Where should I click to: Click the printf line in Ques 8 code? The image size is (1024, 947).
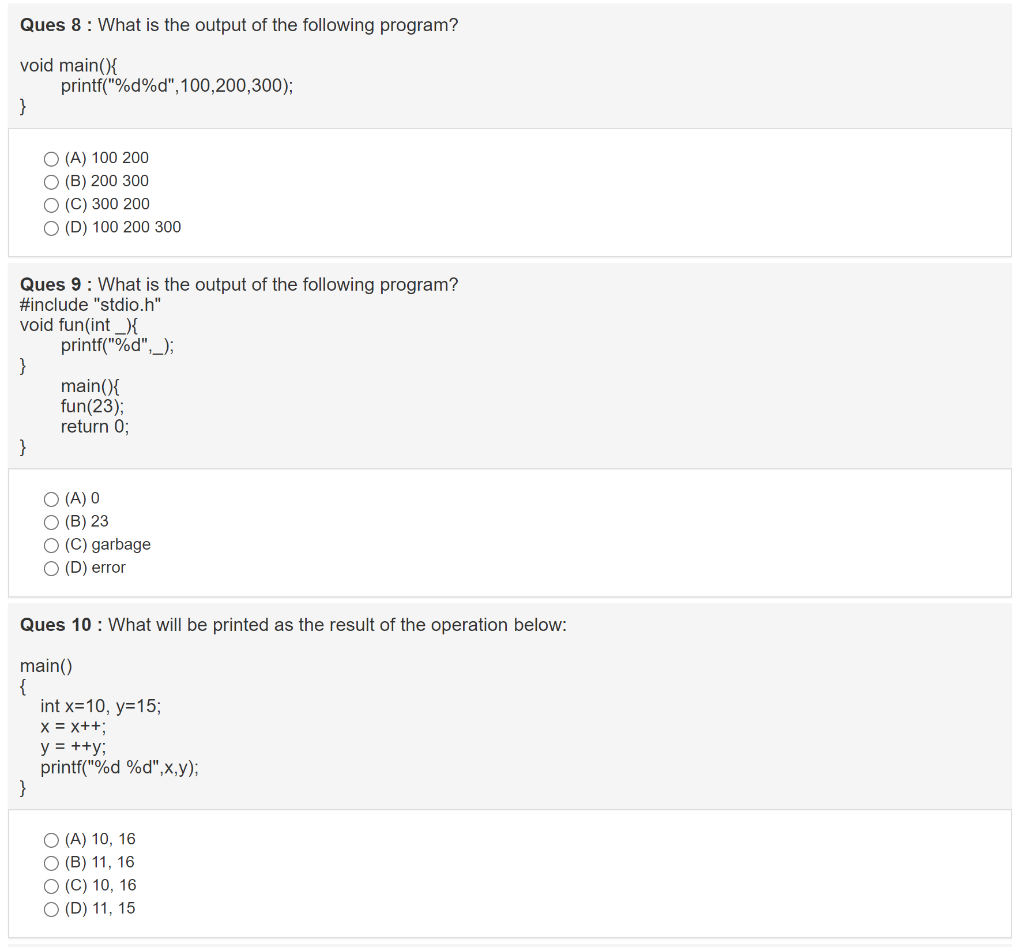(175, 85)
